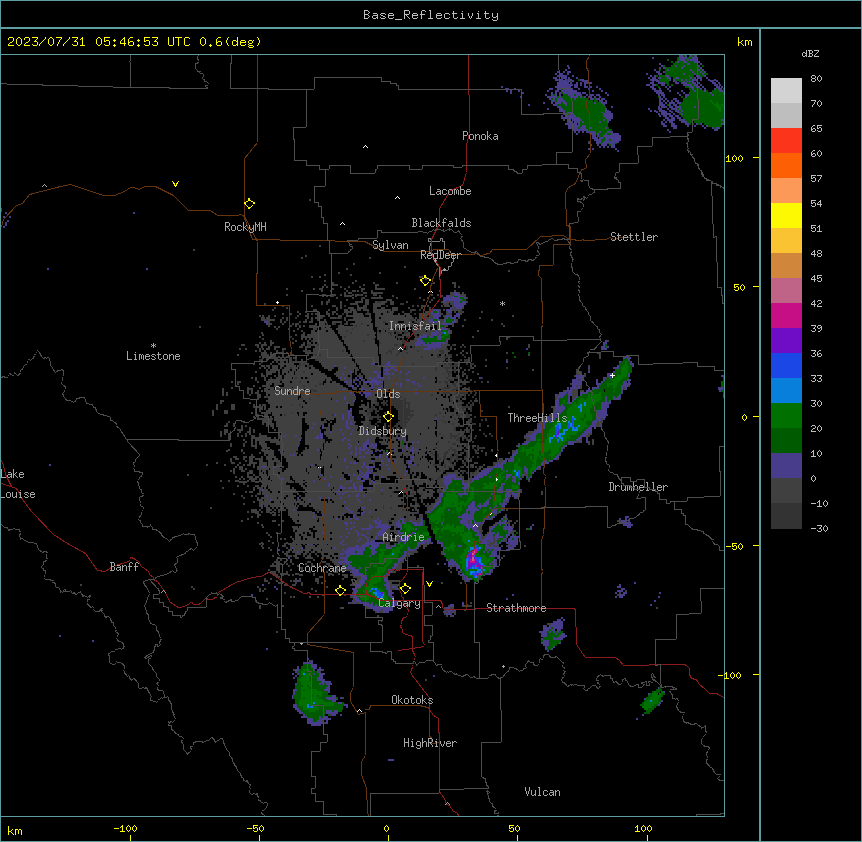The width and height of the screenshot is (862, 842).
Task: Click the km unit label at top right
Action: [x=744, y=42]
